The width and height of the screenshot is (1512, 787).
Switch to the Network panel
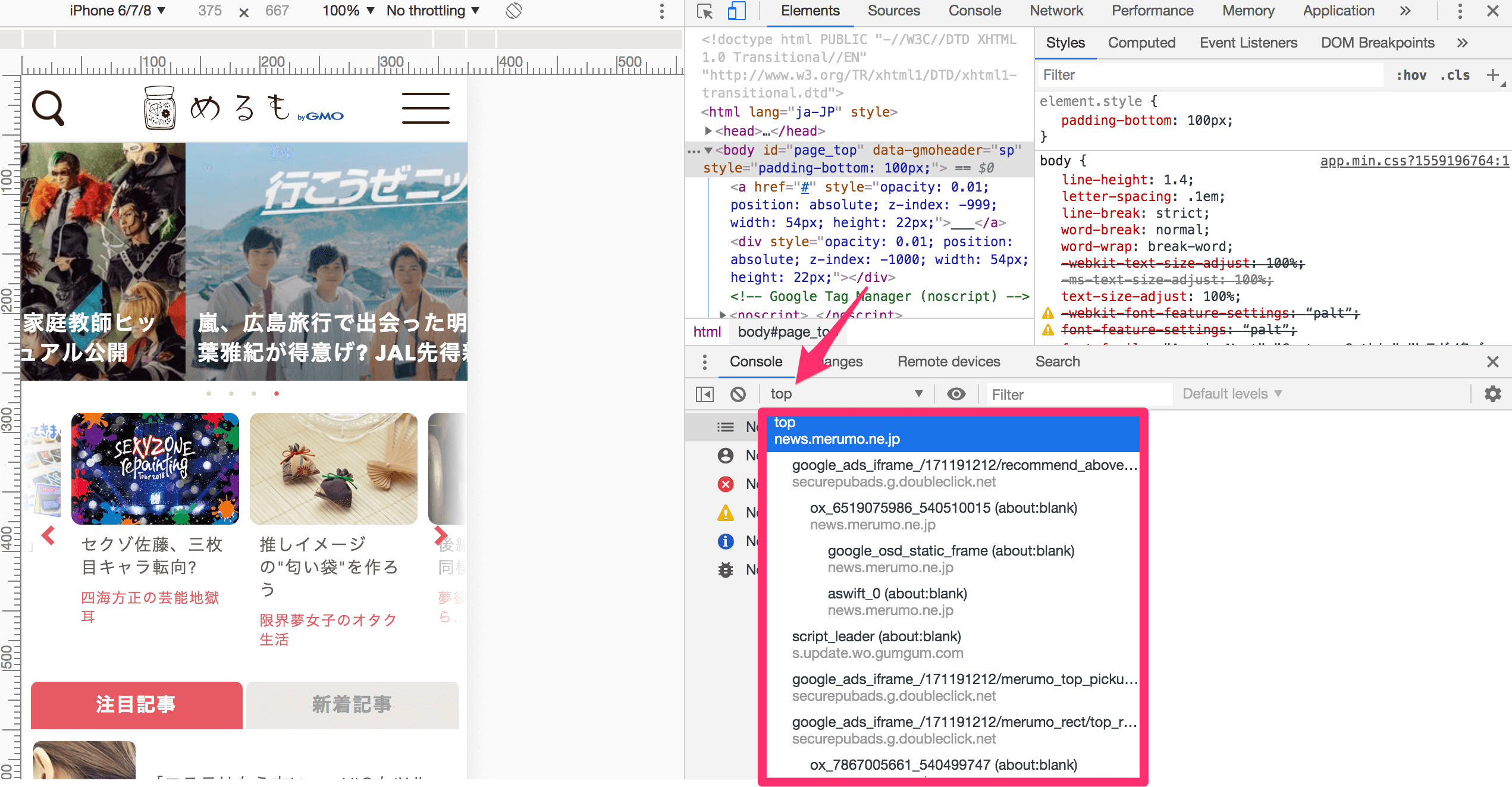pyautogui.click(x=1056, y=11)
